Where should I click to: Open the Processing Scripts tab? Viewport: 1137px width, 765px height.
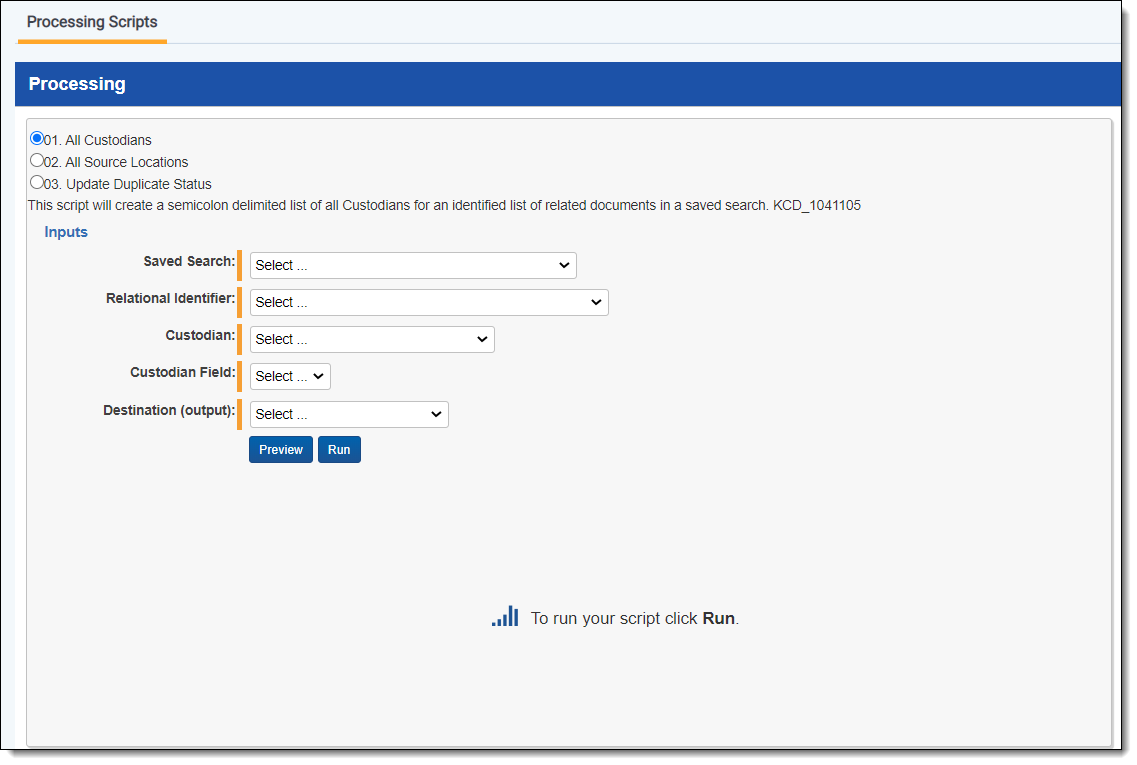[92, 22]
